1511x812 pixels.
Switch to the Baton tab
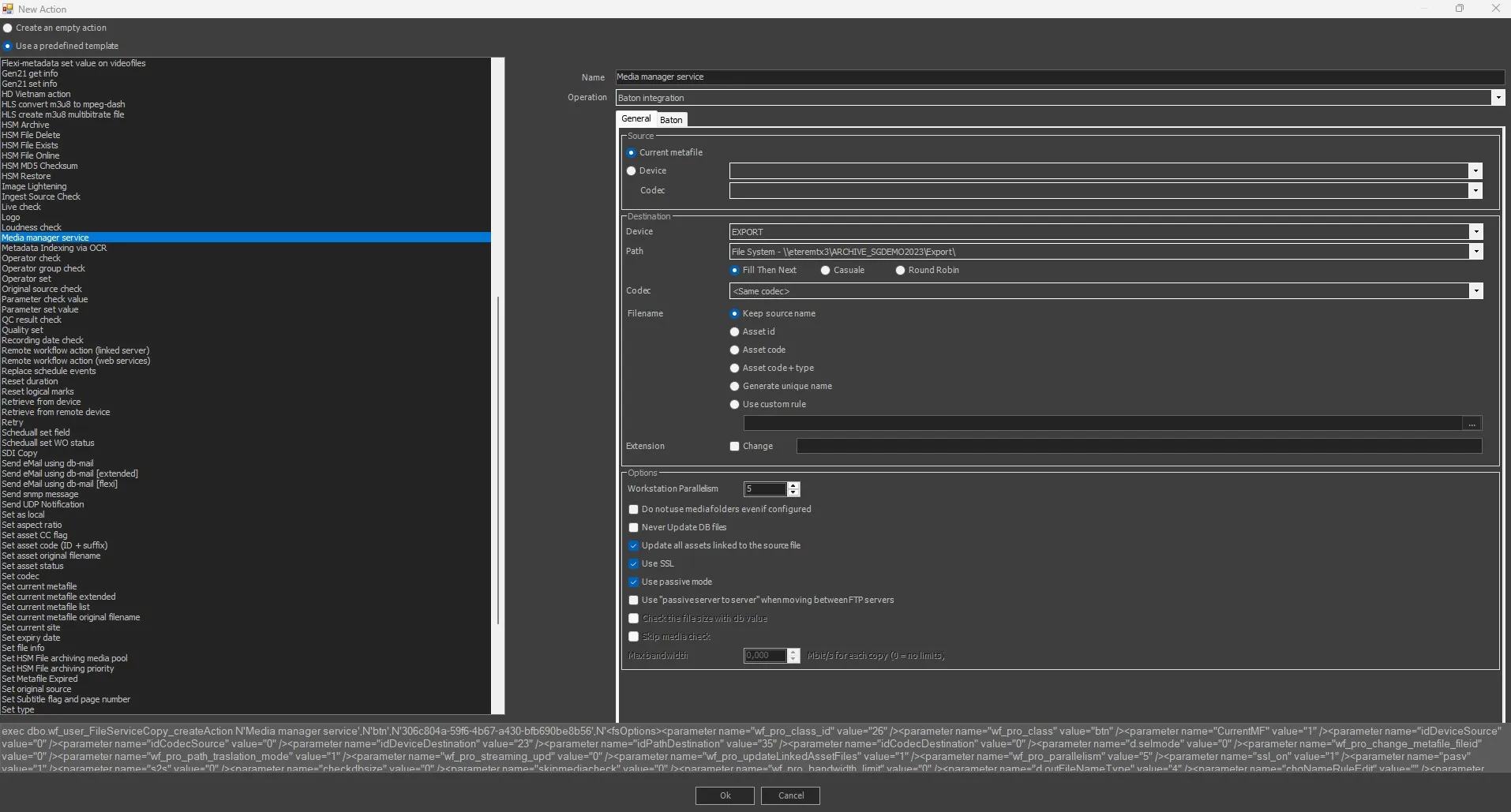[671, 120]
